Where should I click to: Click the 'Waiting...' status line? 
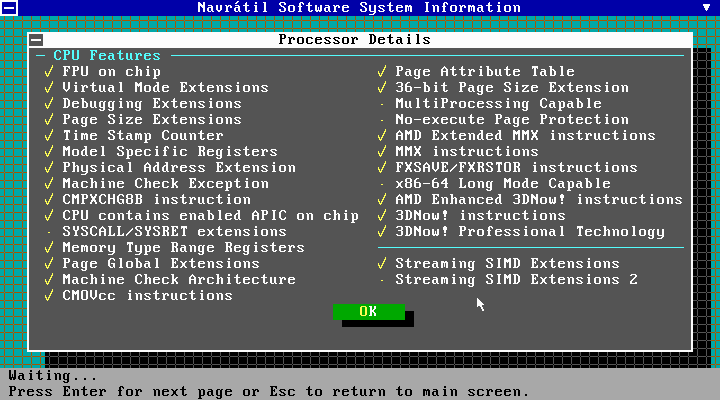[x=53, y=376]
